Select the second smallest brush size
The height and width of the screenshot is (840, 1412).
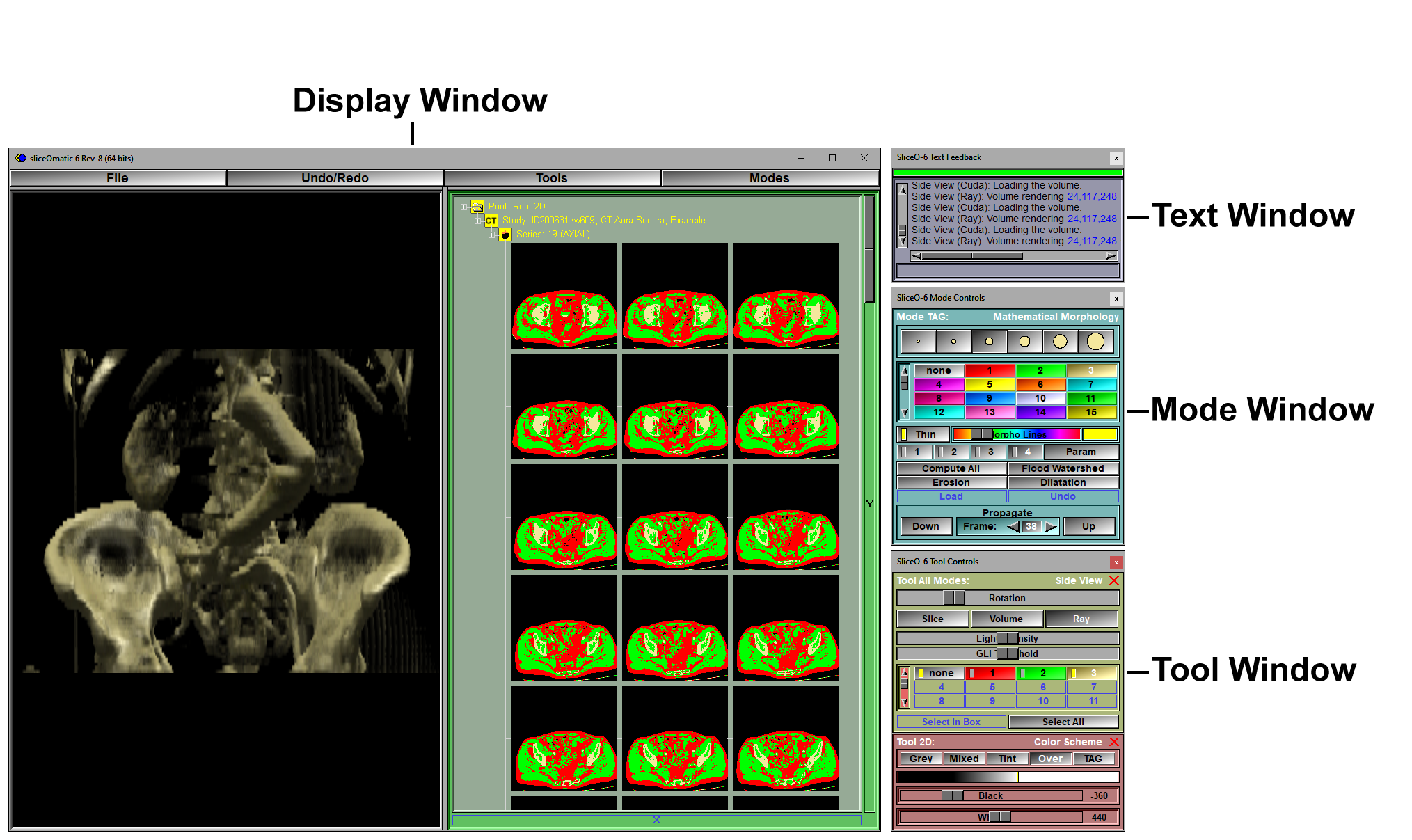[953, 342]
